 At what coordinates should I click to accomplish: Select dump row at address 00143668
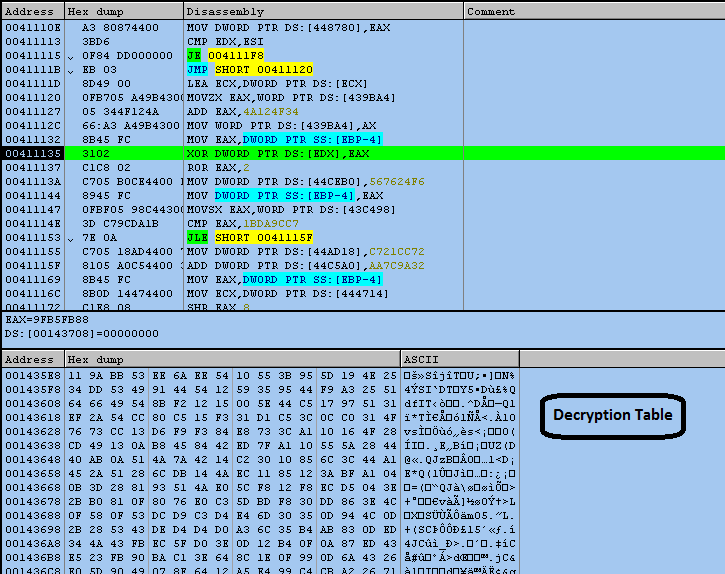tap(260, 488)
